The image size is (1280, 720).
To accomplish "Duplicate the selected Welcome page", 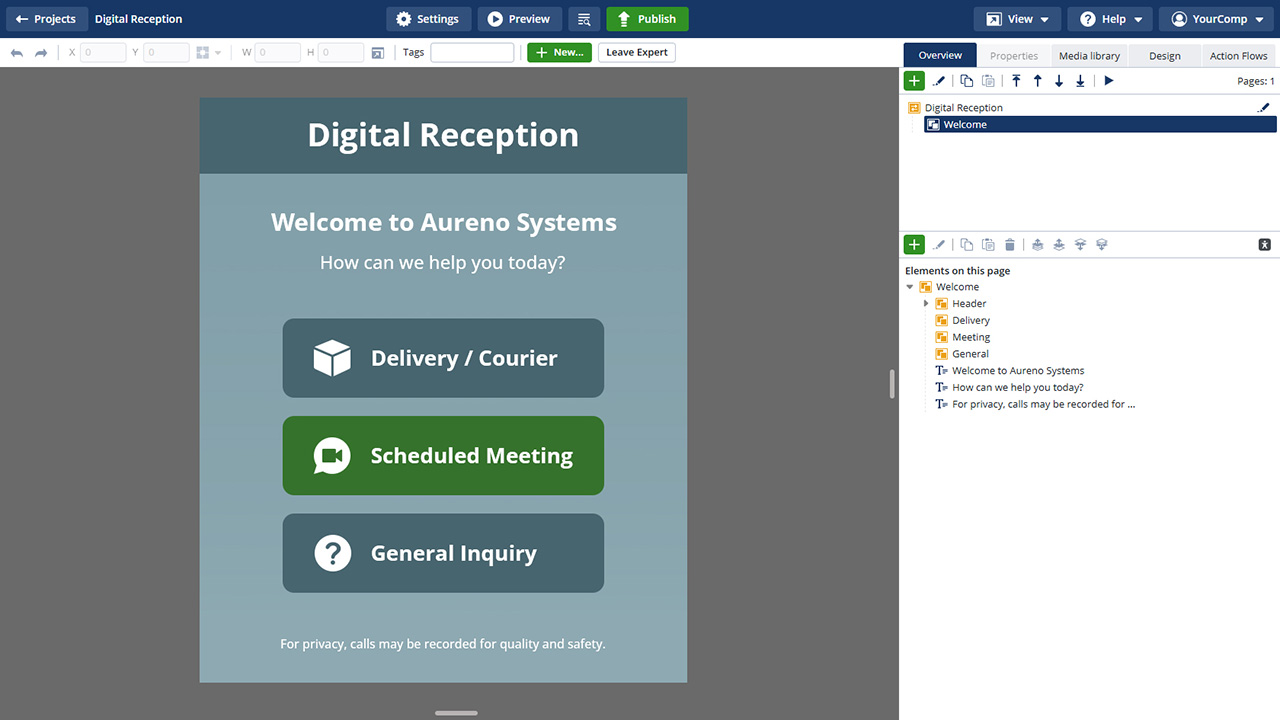I will coord(966,80).
